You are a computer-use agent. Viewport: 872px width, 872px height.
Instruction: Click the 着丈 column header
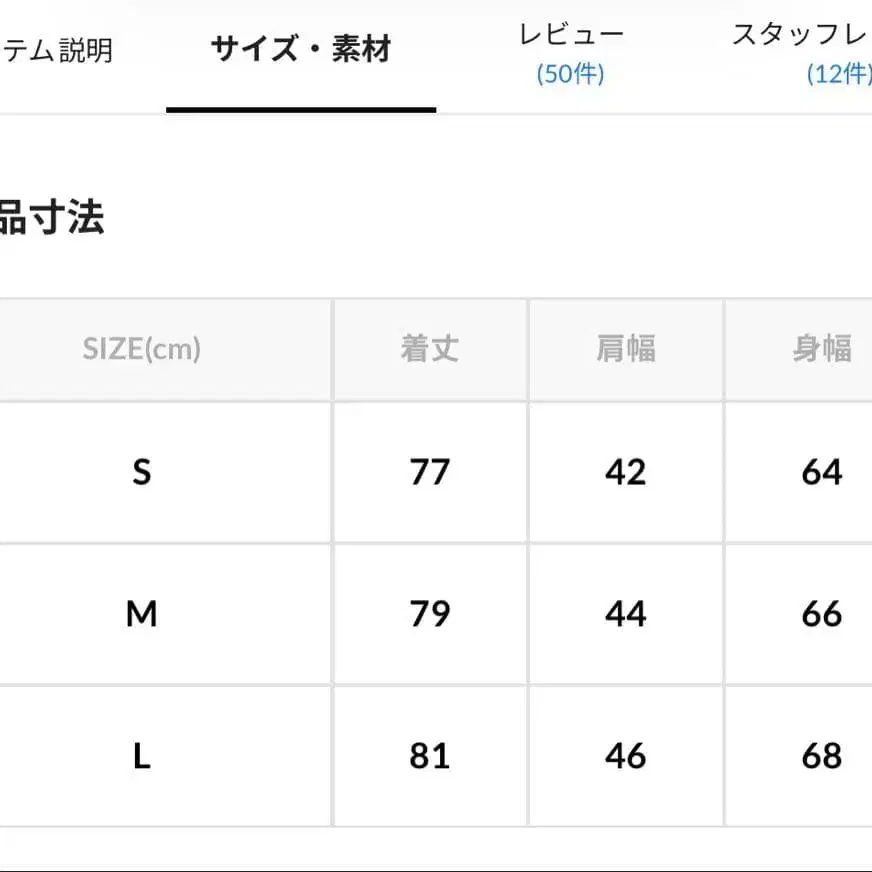(430, 349)
